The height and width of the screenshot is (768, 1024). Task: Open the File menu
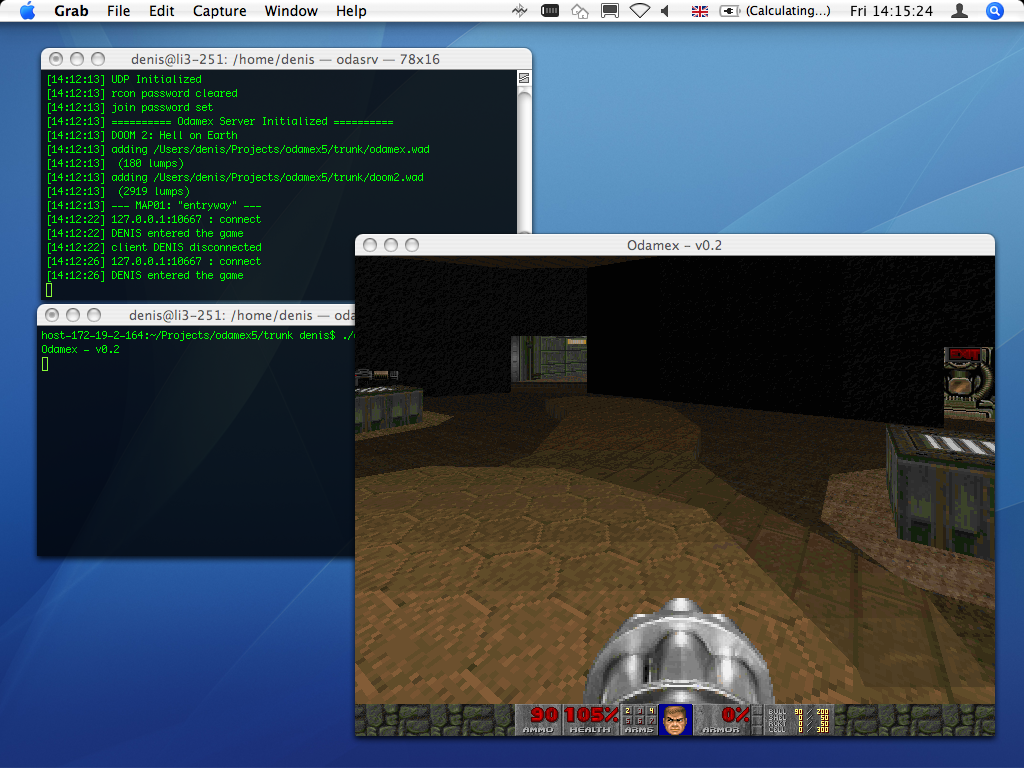(118, 11)
